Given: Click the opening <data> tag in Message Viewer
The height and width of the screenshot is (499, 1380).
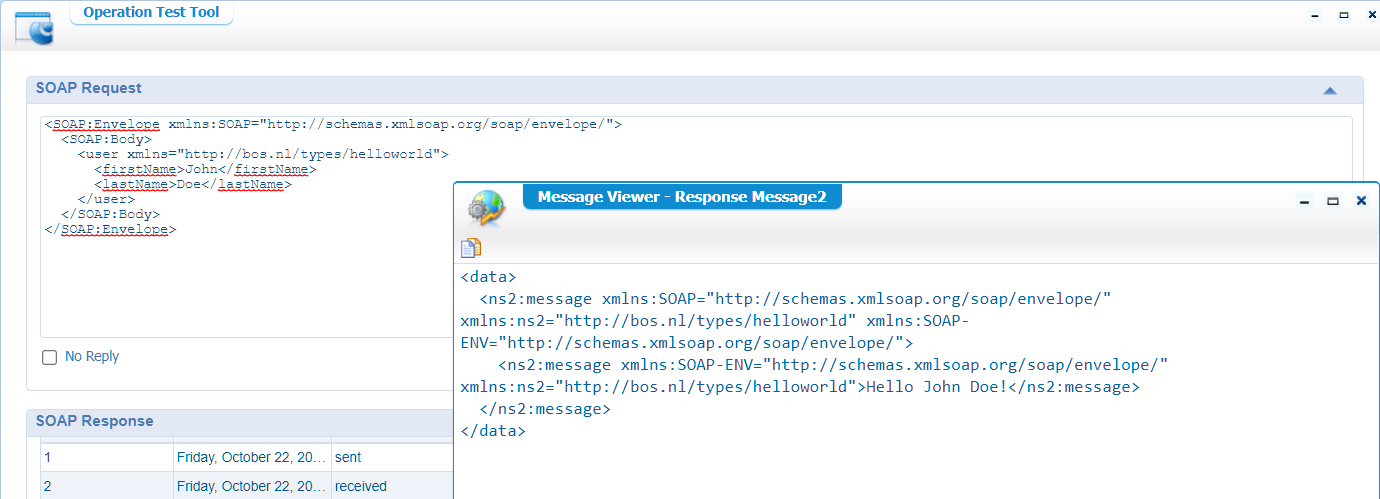Looking at the screenshot, I should click(x=489, y=277).
